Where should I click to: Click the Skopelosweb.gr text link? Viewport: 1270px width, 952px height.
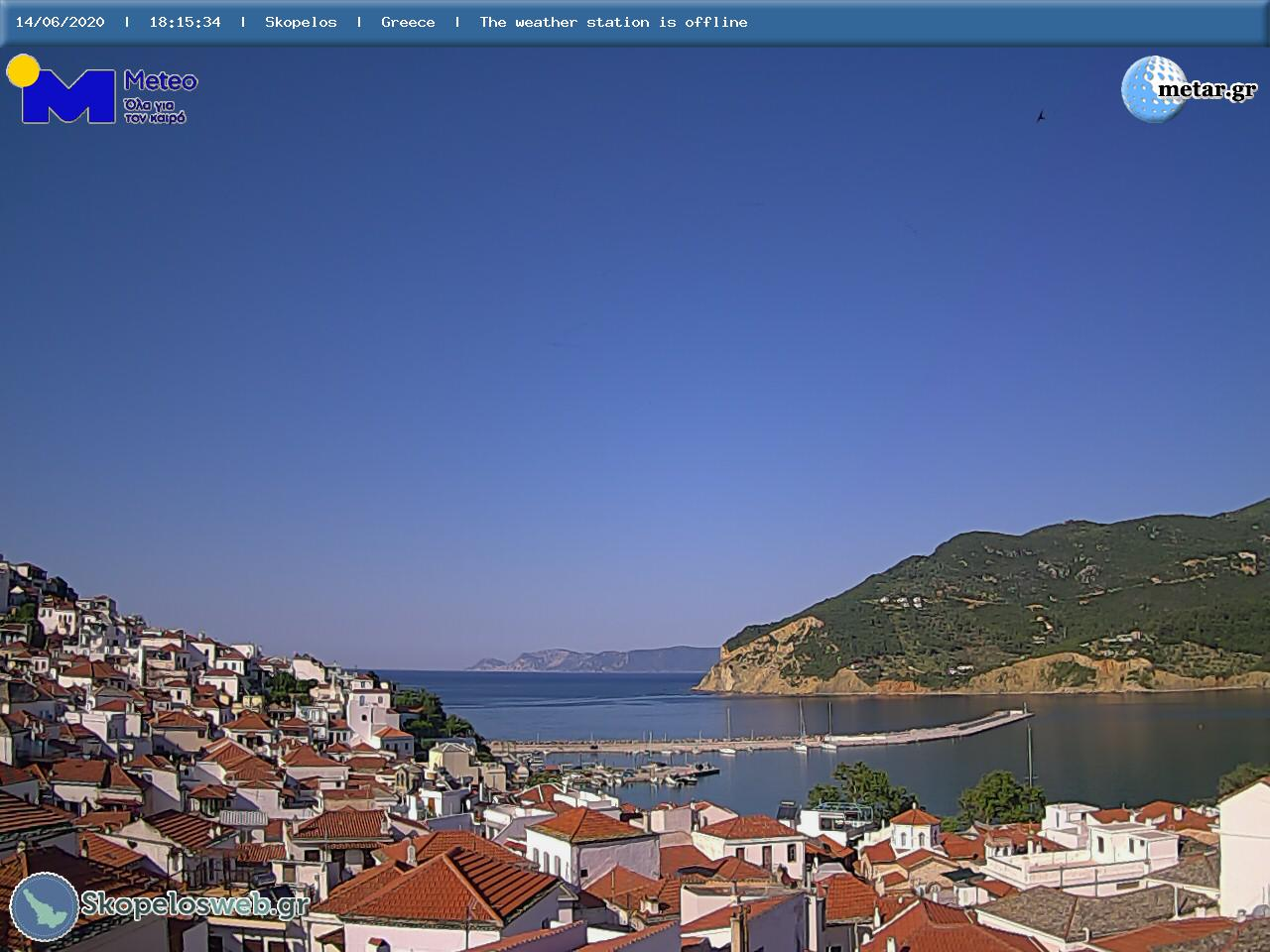194,904
